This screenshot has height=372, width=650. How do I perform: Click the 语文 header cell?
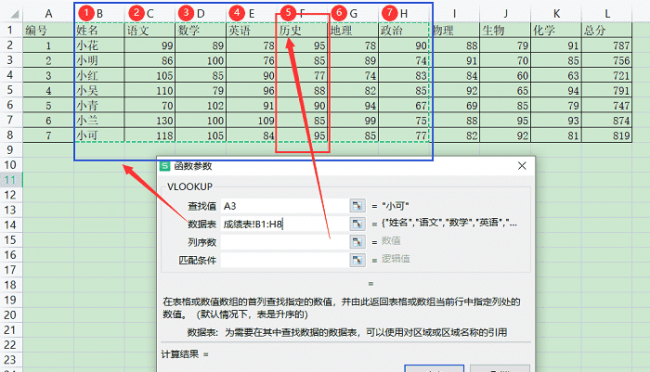click(x=150, y=30)
